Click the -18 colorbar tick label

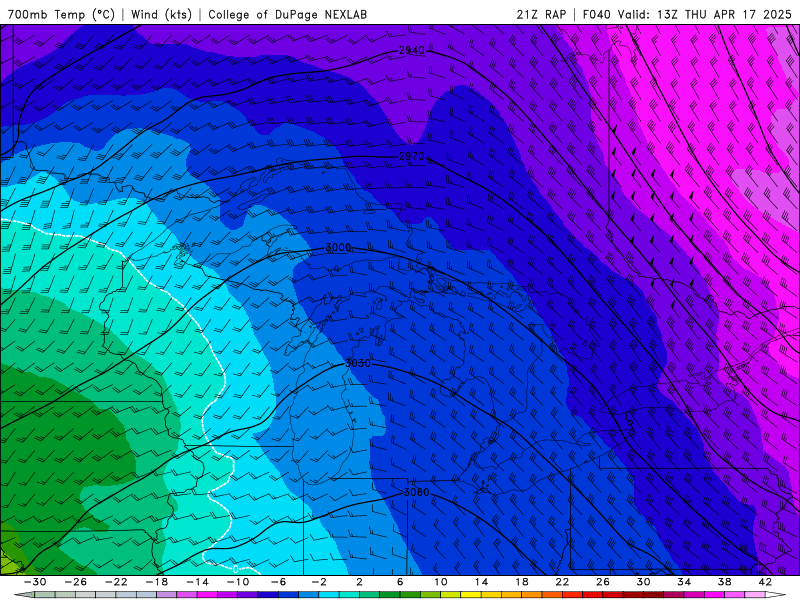coord(157,582)
